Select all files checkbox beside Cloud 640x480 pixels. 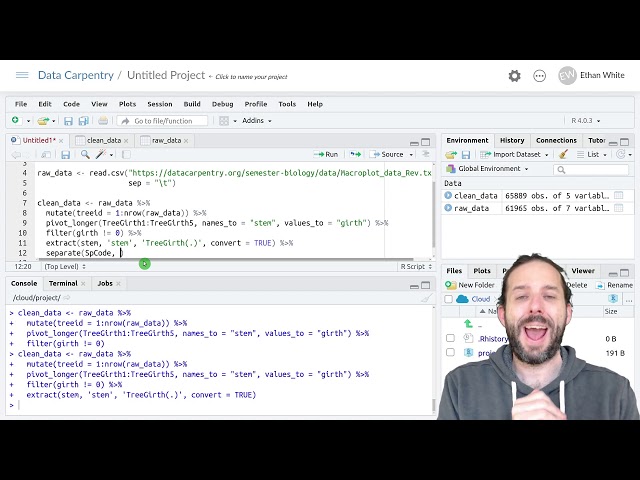[449, 299]
